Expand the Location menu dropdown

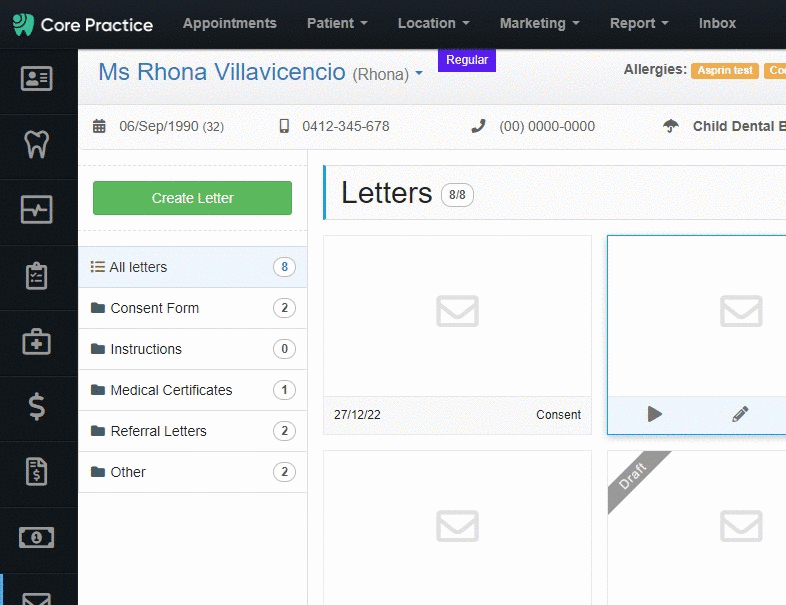click(x=434, y=23)
